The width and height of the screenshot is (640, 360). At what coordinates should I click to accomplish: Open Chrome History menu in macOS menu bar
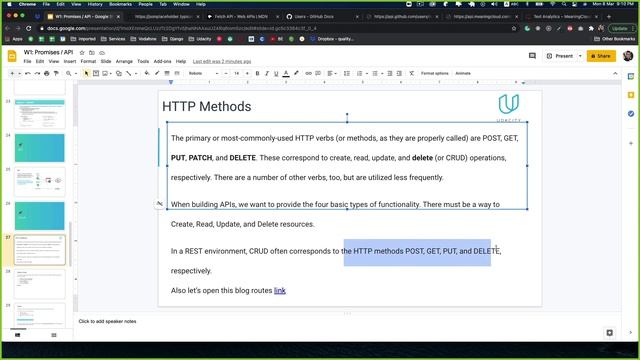click(95, 4)
